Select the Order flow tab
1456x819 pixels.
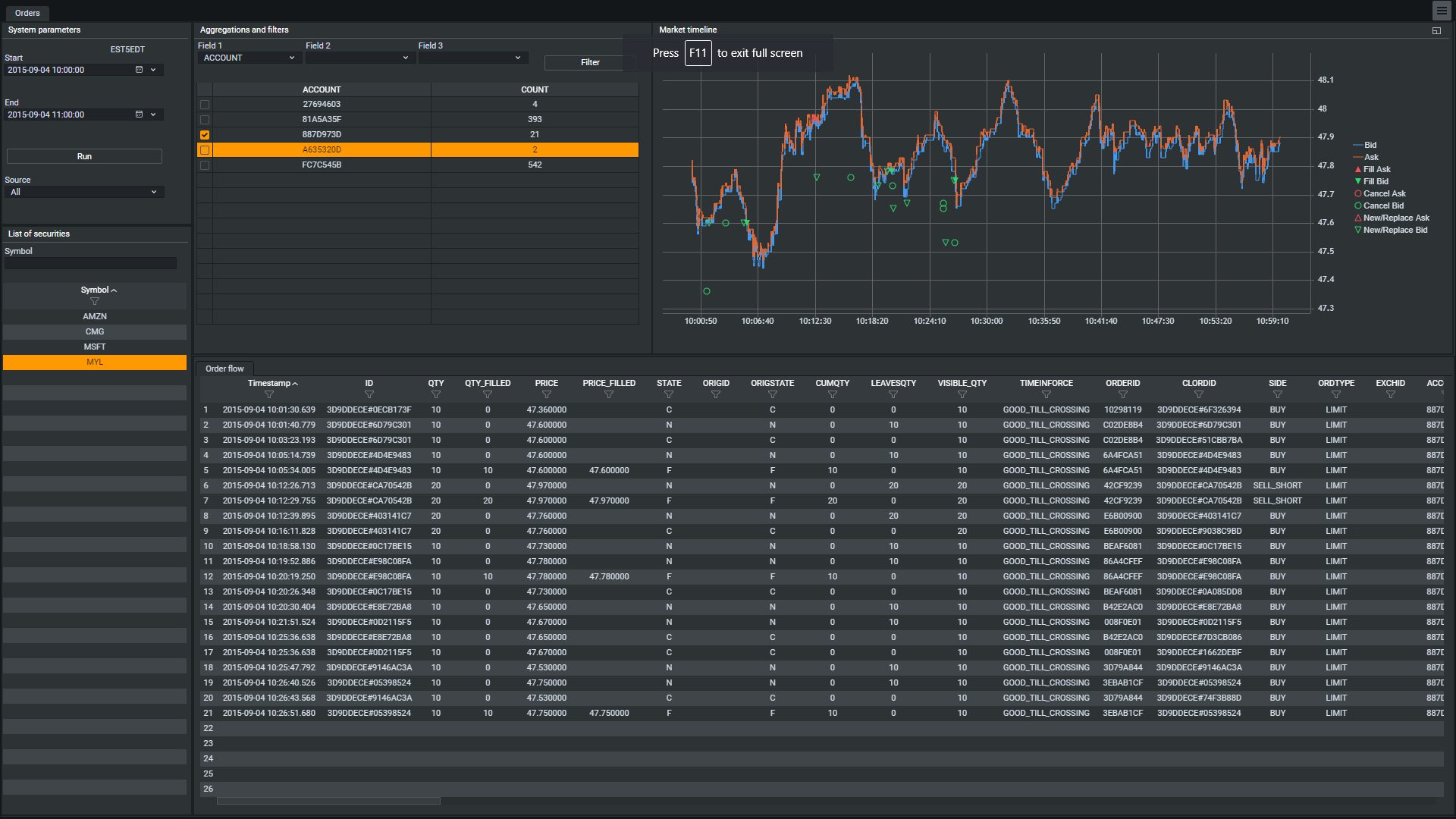(x=224, y=369)
